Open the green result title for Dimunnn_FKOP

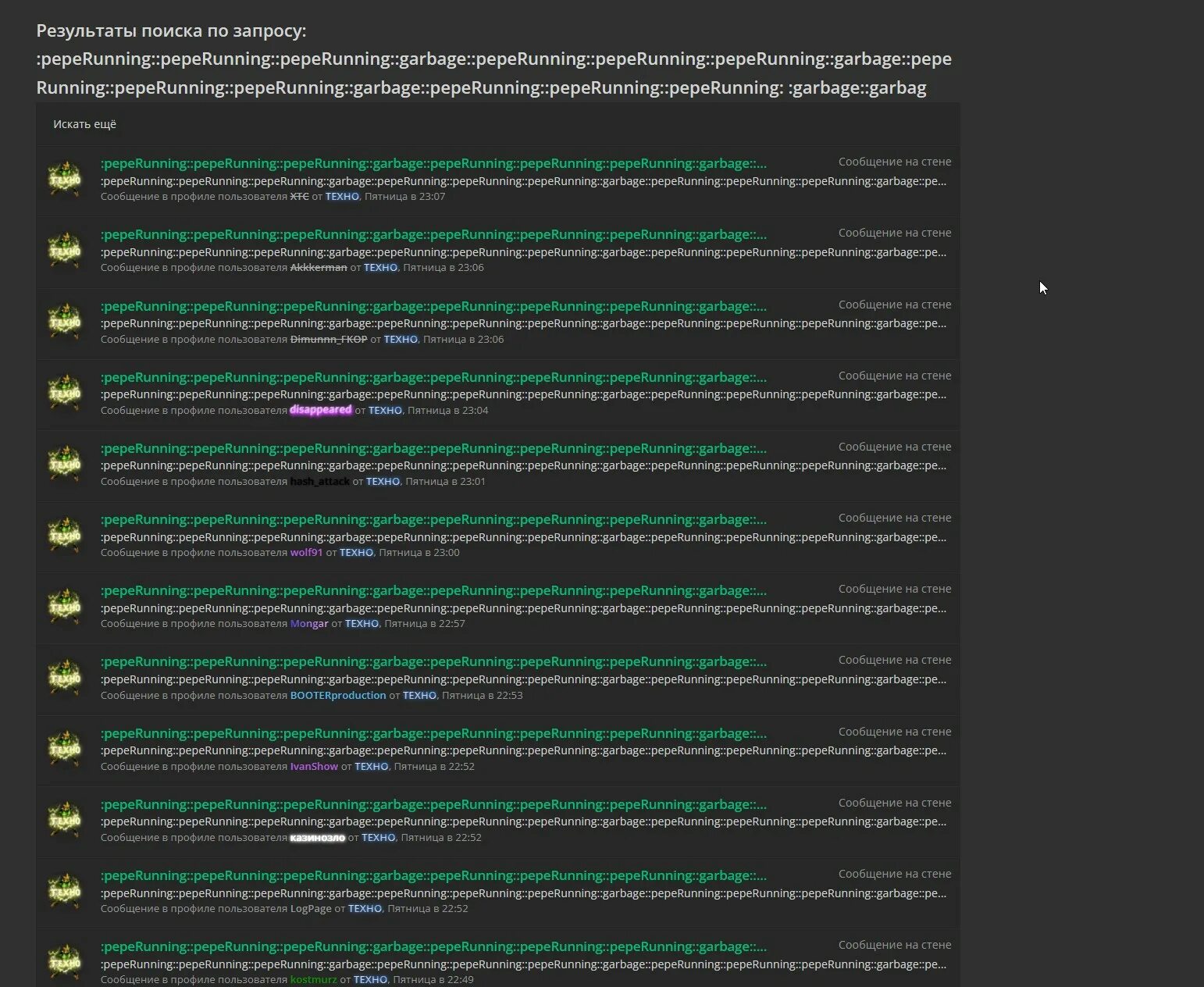click(x=433, y=306)
